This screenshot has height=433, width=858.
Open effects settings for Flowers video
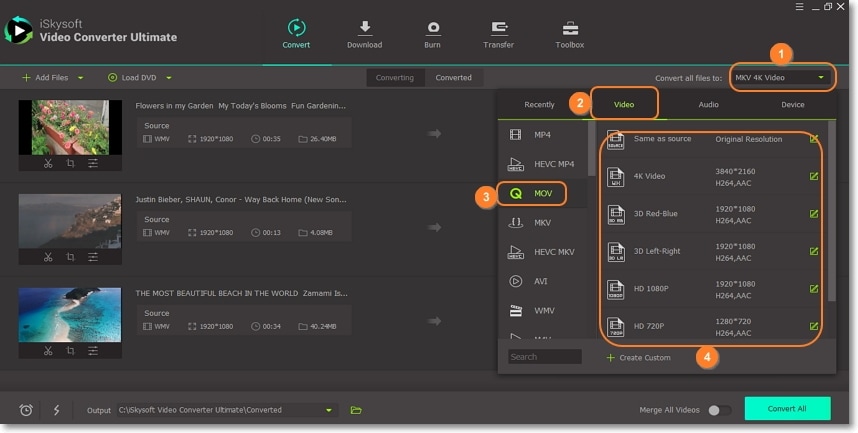93,163
